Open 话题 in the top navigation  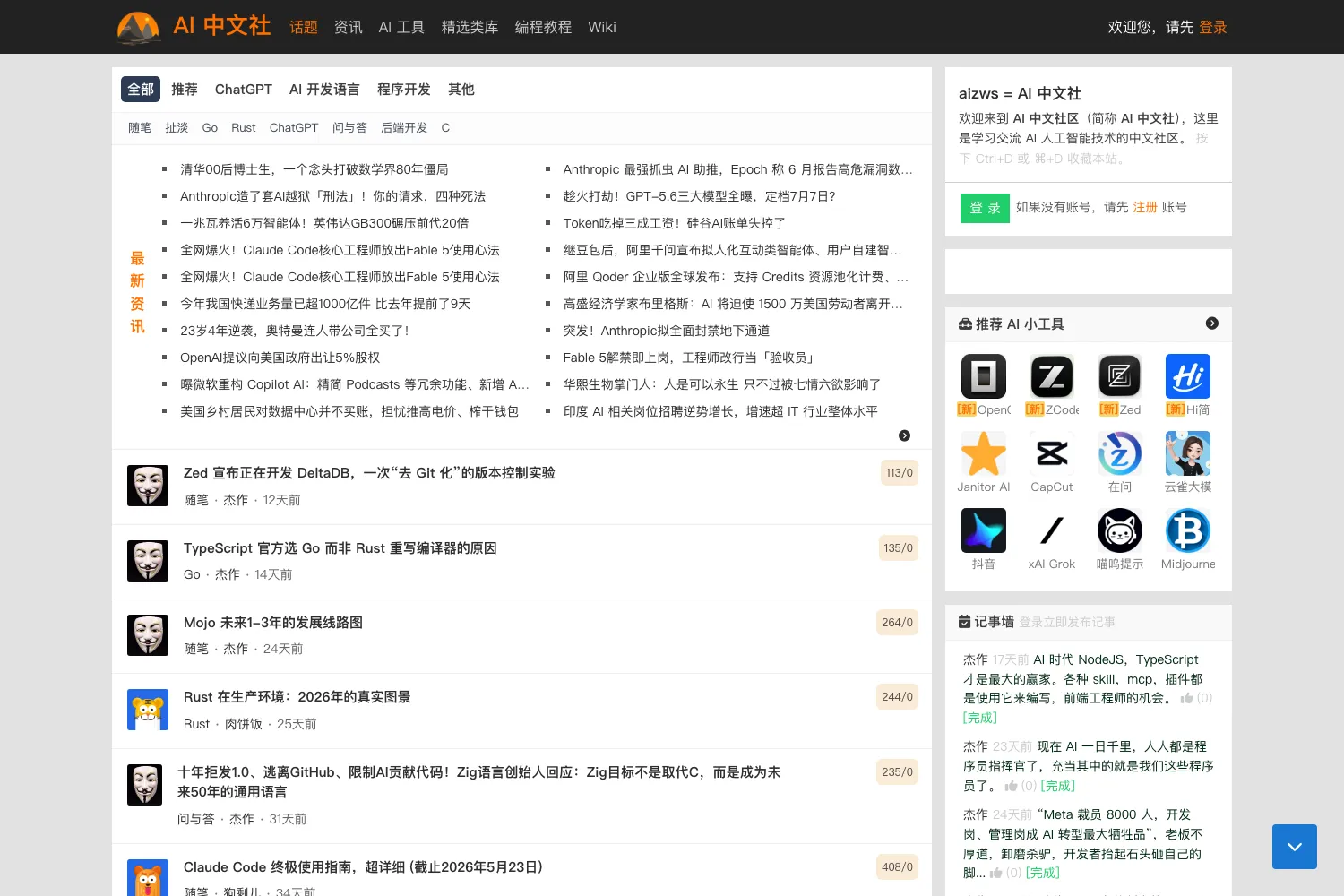tap(304, 27)
